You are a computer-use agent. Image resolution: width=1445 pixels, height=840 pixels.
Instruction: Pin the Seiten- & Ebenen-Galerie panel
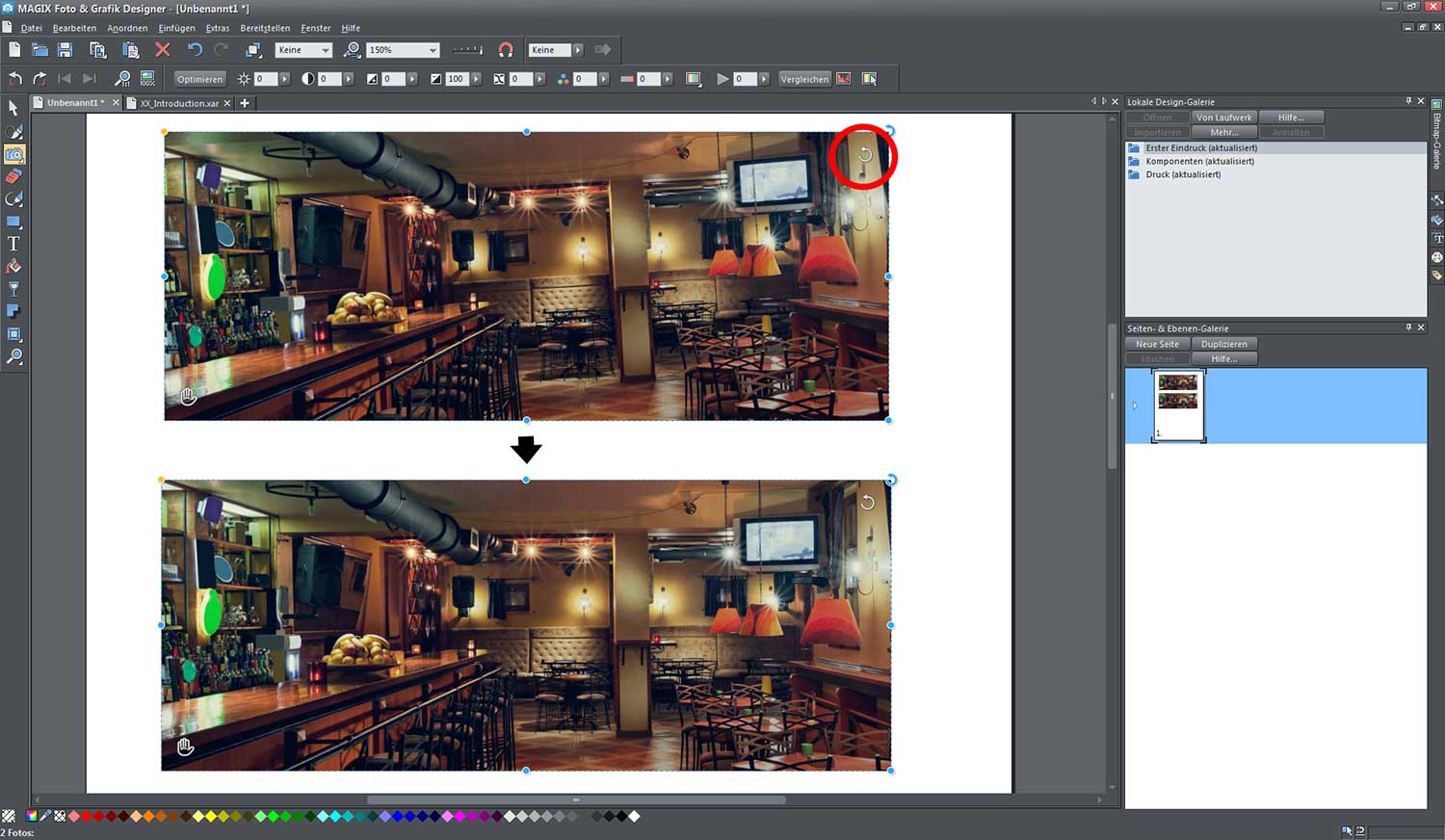click(1407, 328)
